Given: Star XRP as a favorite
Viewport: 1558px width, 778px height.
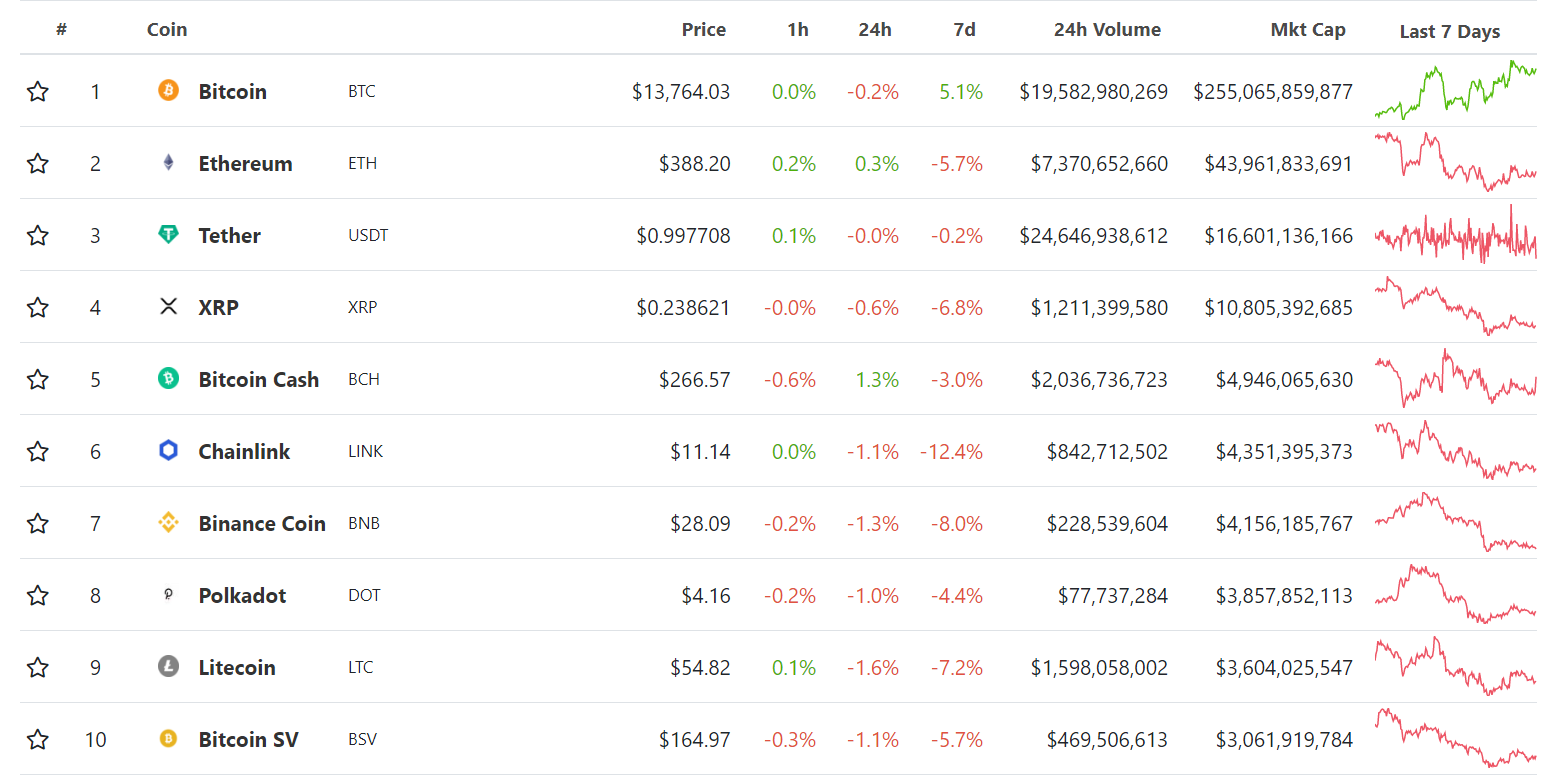Looking at the screenshot, I should pos(38,308).
